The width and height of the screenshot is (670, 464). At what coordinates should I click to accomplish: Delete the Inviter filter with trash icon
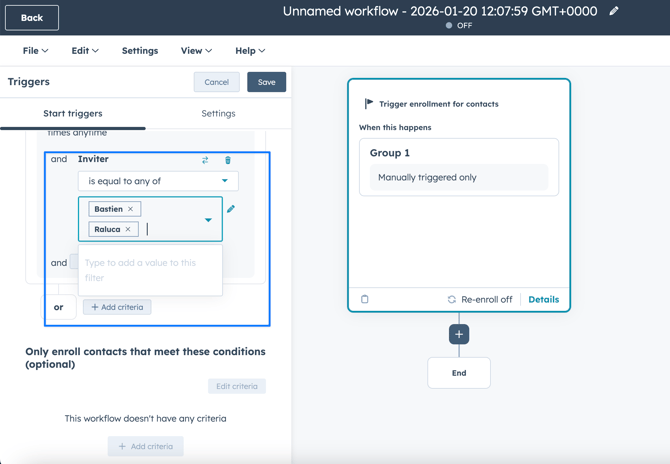coord(228,160)
